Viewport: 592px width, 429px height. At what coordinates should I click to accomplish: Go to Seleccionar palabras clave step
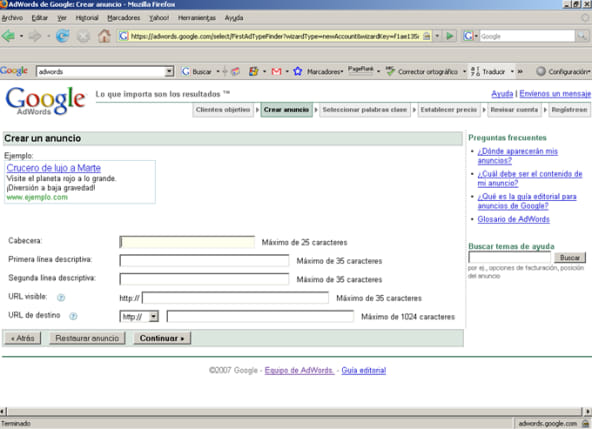pos(365,110)
